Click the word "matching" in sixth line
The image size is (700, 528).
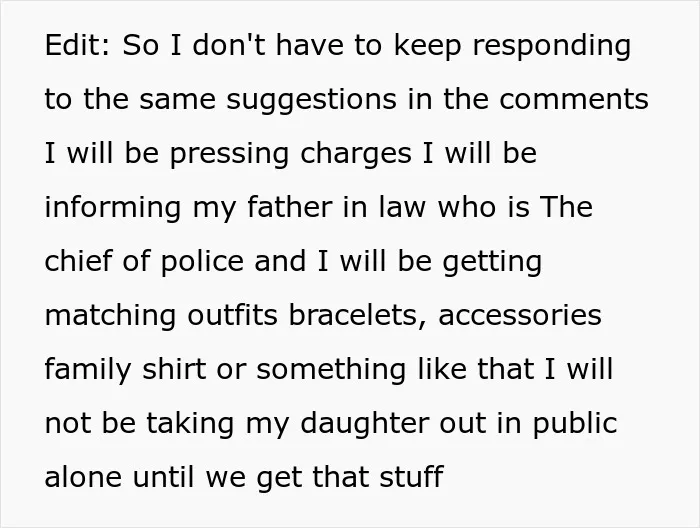point(110,316)
